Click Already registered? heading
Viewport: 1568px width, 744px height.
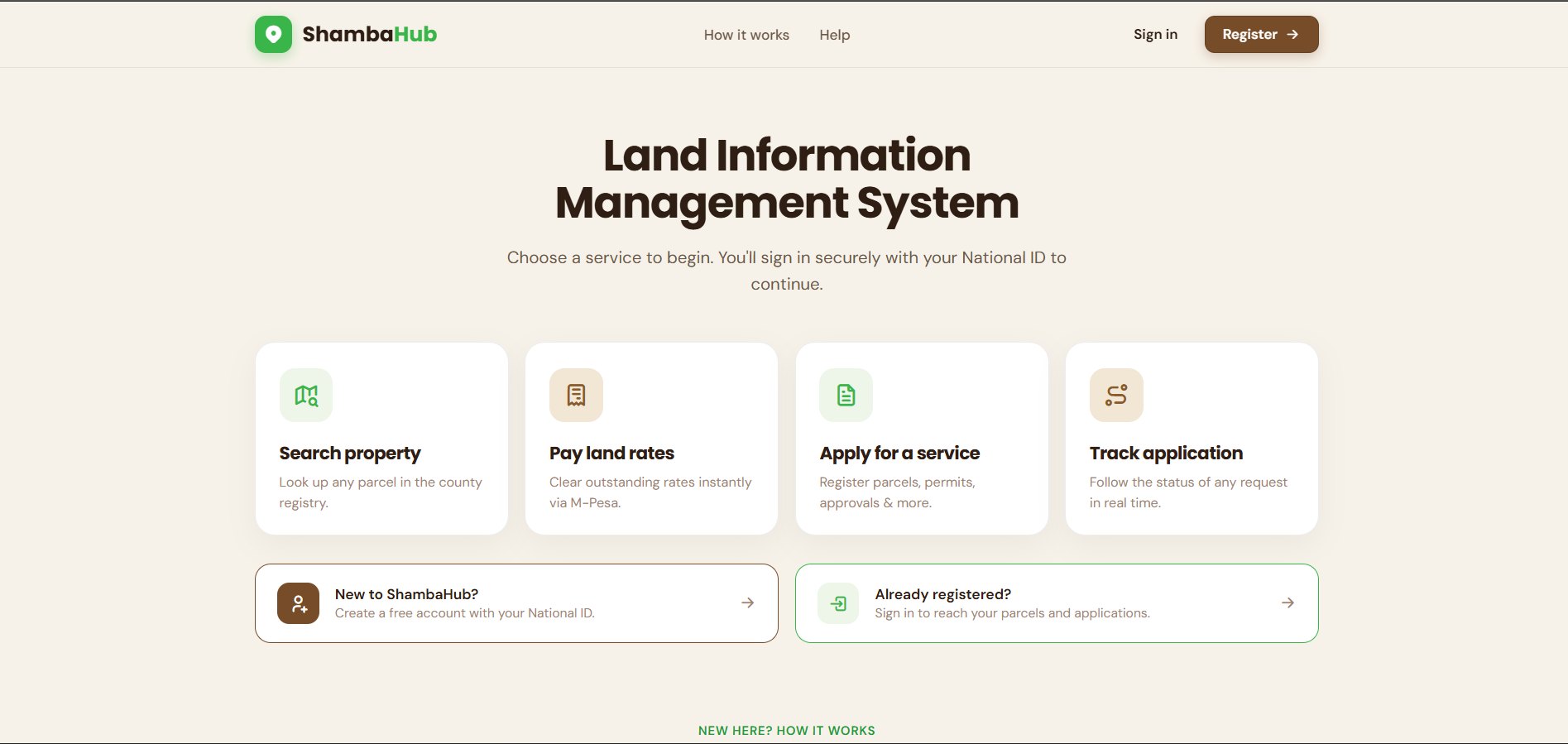[942, 594]
